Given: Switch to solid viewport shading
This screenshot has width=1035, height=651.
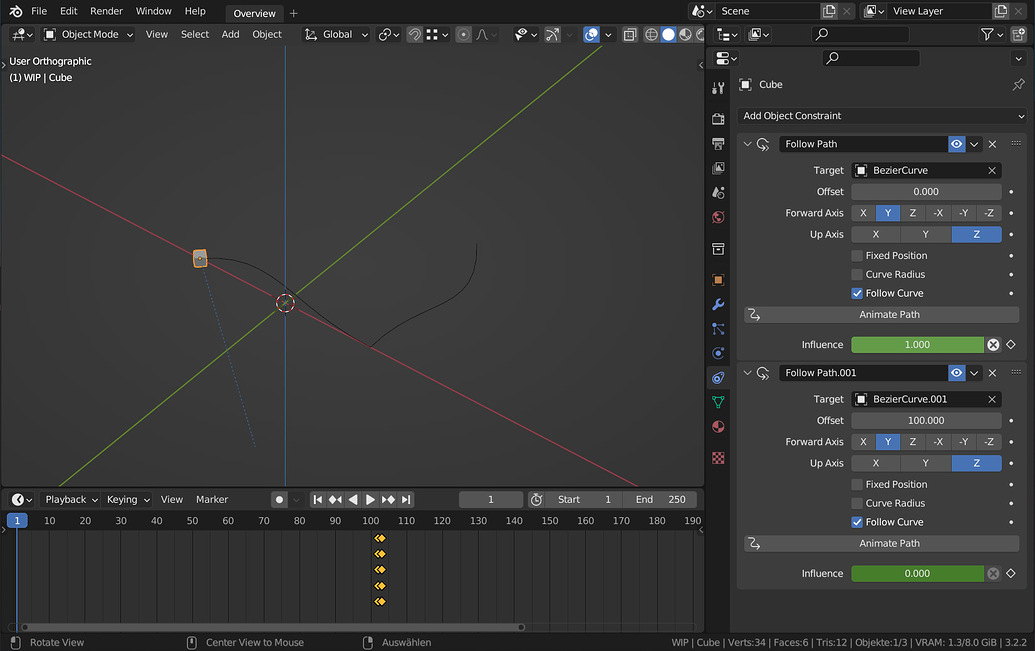Looking at the screenshot, I should click(668, 34).
